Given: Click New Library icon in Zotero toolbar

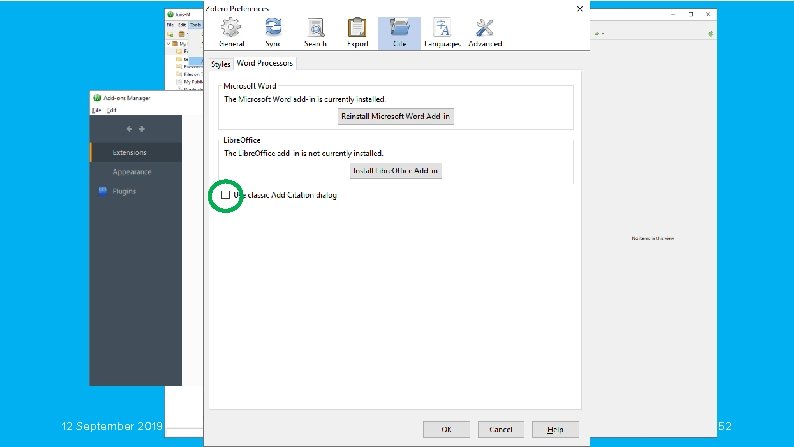Looking at the screenshot, I should 182,34.
